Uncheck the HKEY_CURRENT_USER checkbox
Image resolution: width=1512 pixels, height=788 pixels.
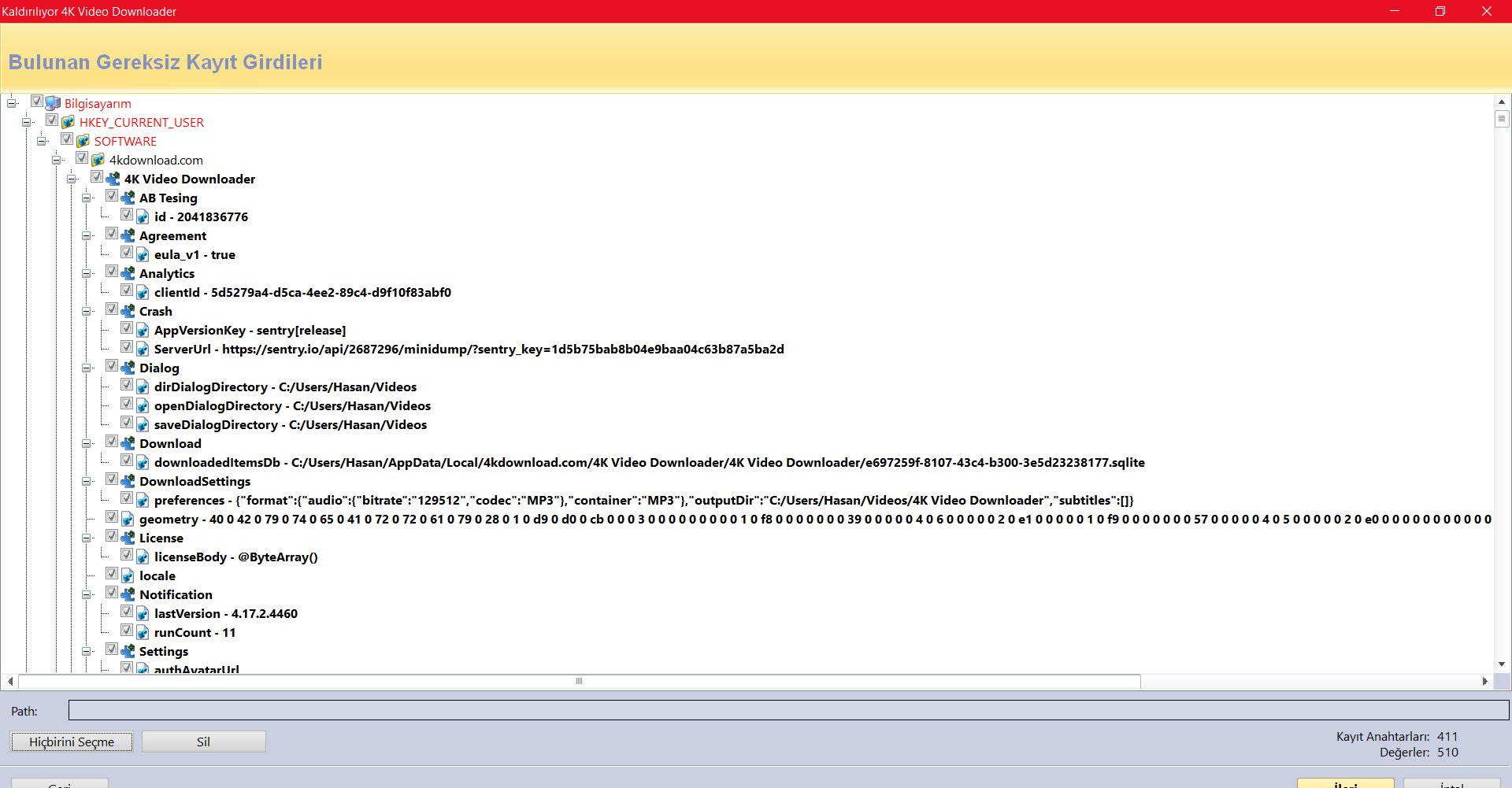point(52,120)
